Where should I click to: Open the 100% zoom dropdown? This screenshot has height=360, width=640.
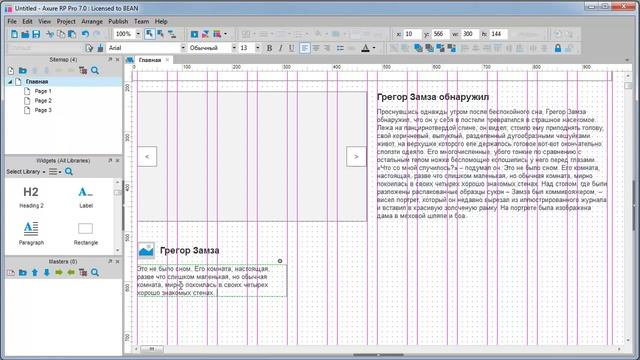138,34
